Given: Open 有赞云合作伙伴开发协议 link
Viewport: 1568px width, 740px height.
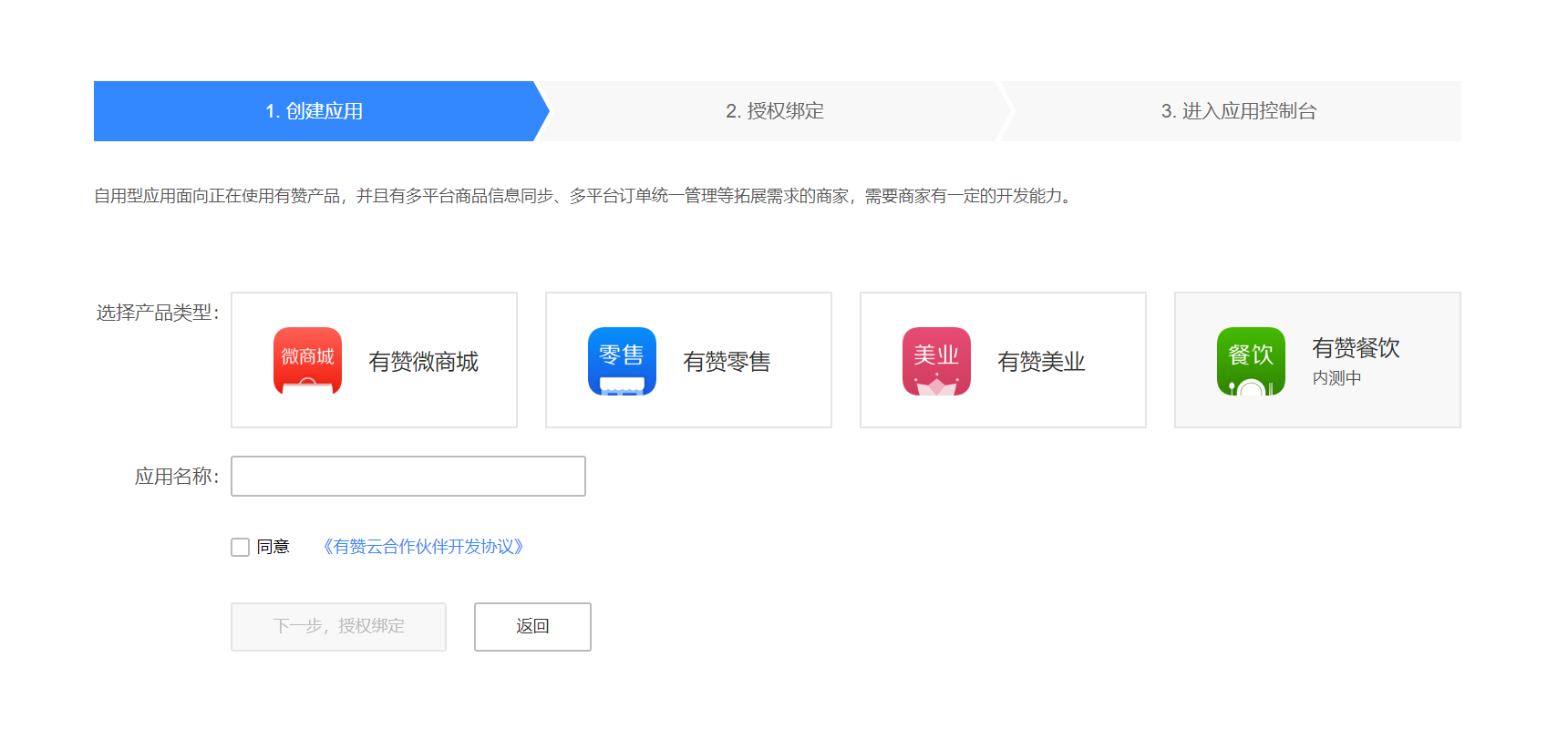Looking at the screenshot, I should [x=423, y=547].
